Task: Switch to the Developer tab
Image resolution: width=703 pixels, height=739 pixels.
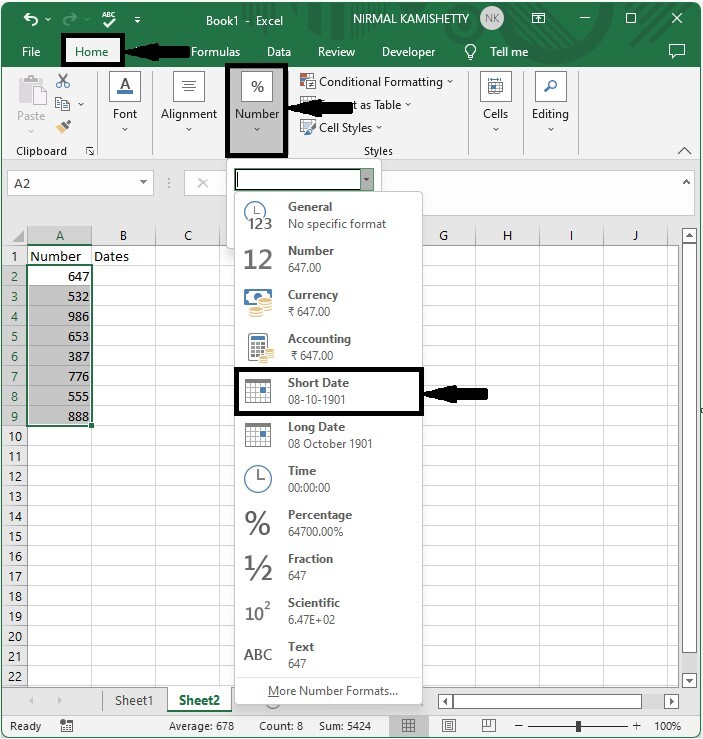Action: (x=409, y=51)
